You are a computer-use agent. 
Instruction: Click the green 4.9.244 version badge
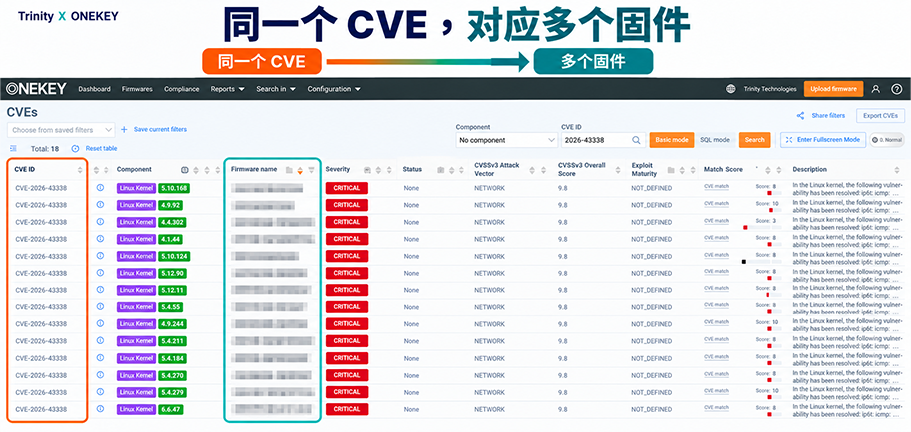174,323
